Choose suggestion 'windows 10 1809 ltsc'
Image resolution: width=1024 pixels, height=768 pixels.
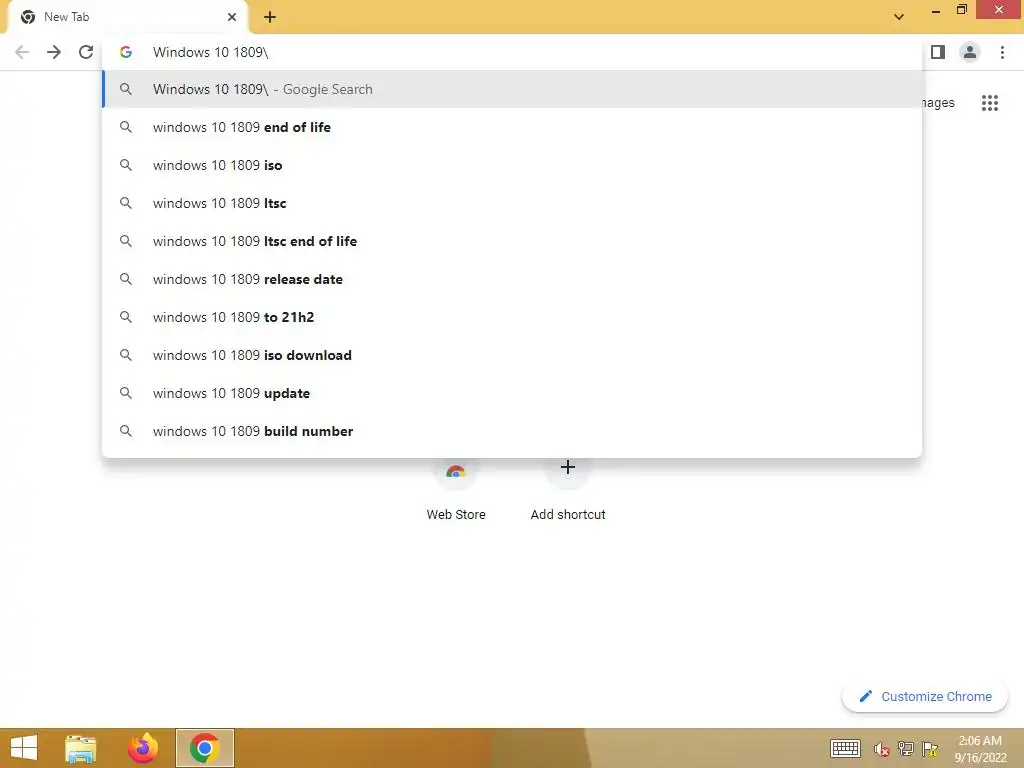tap(512, 203)
